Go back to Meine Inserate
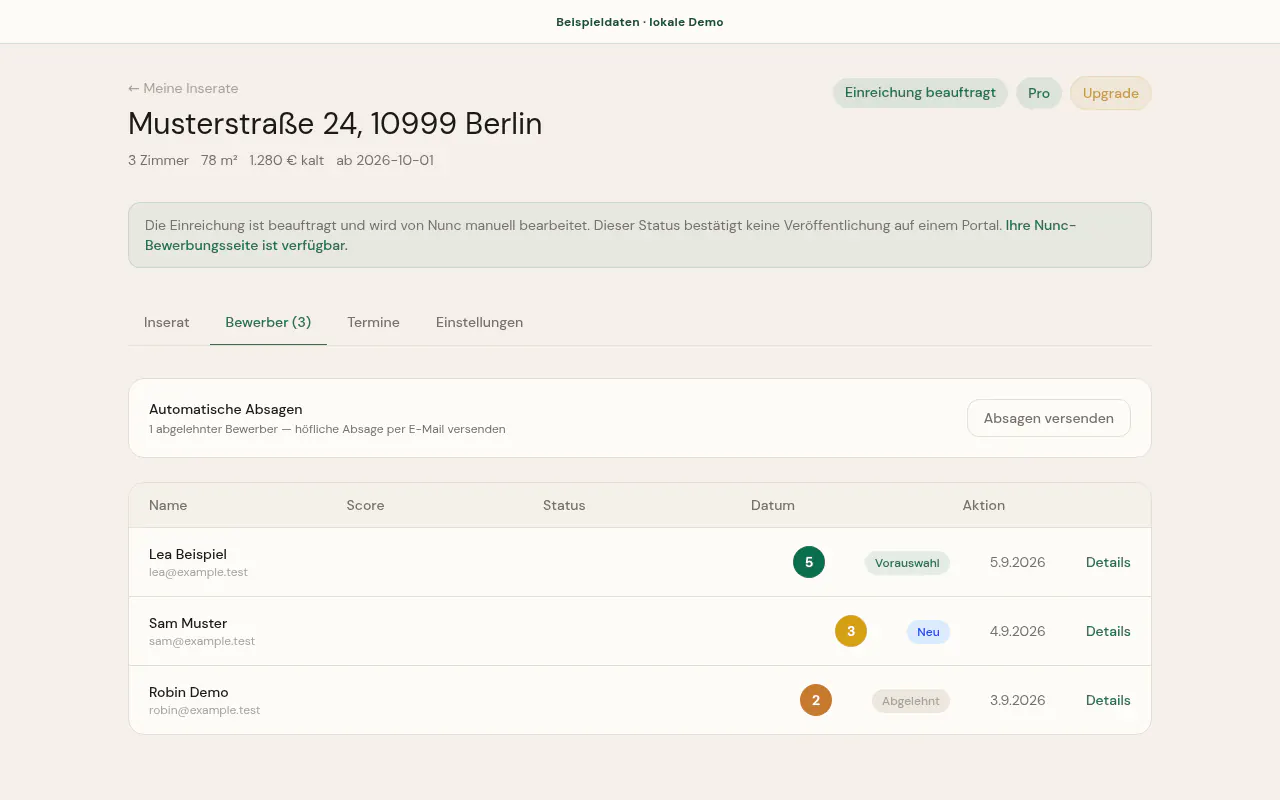This screenshot has width=1280, height=800. coord(183,88)
